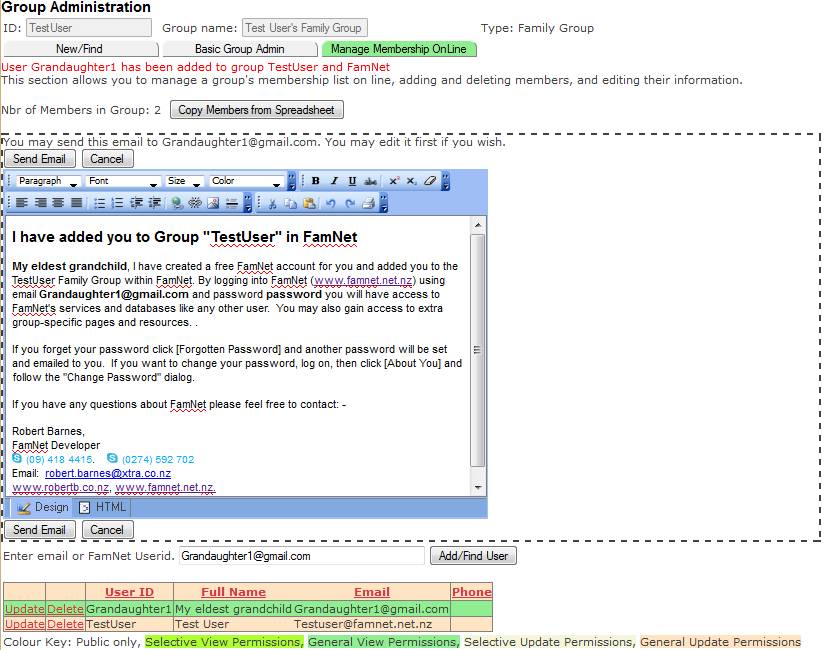Remove hyperlink with the broken-chain icon
The width and height of the screenshot is (824, 650).
[x=195, y=203]
